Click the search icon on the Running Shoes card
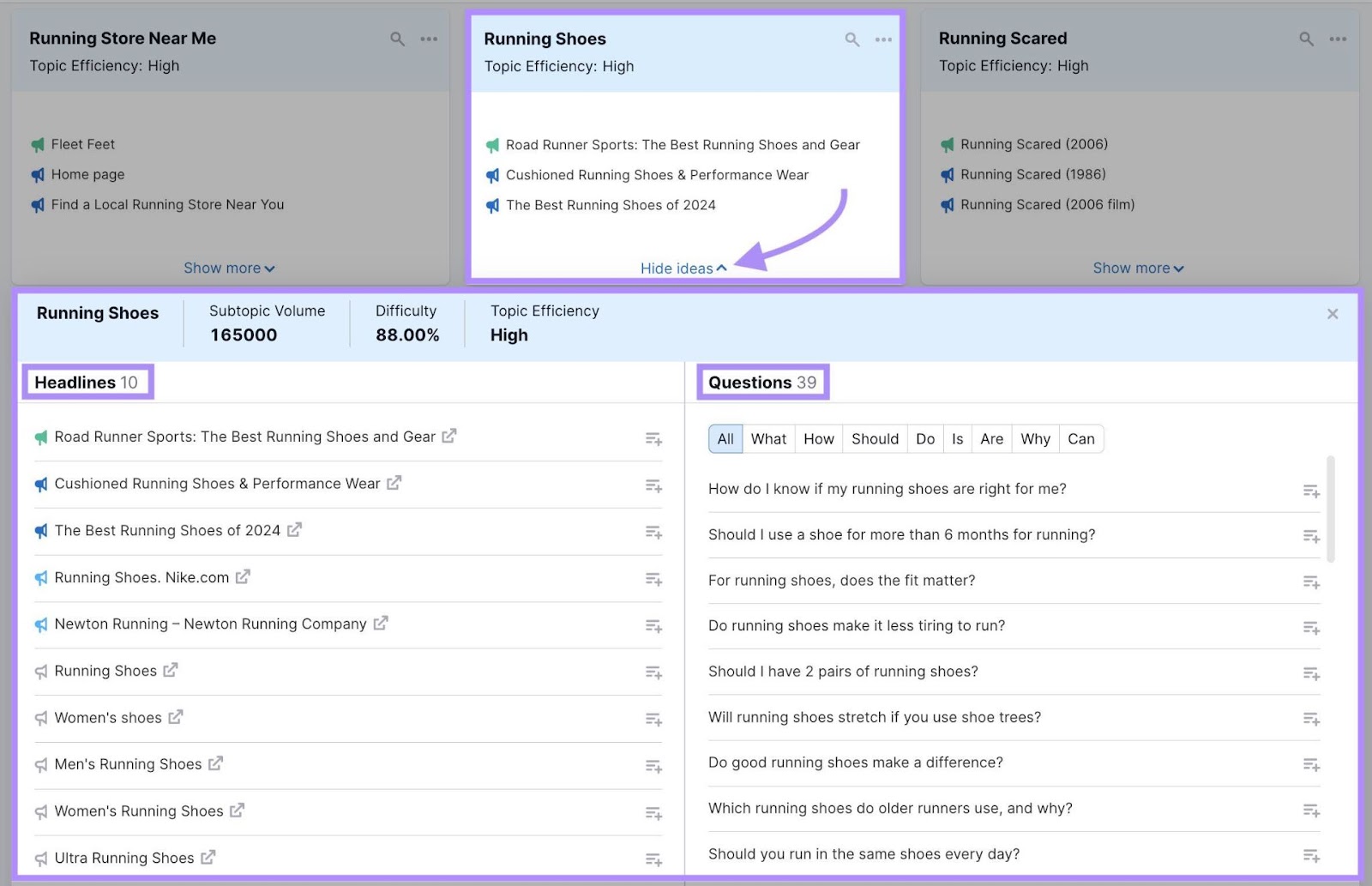Viewport: 1372px width, 886px height. tap(851, 39)
